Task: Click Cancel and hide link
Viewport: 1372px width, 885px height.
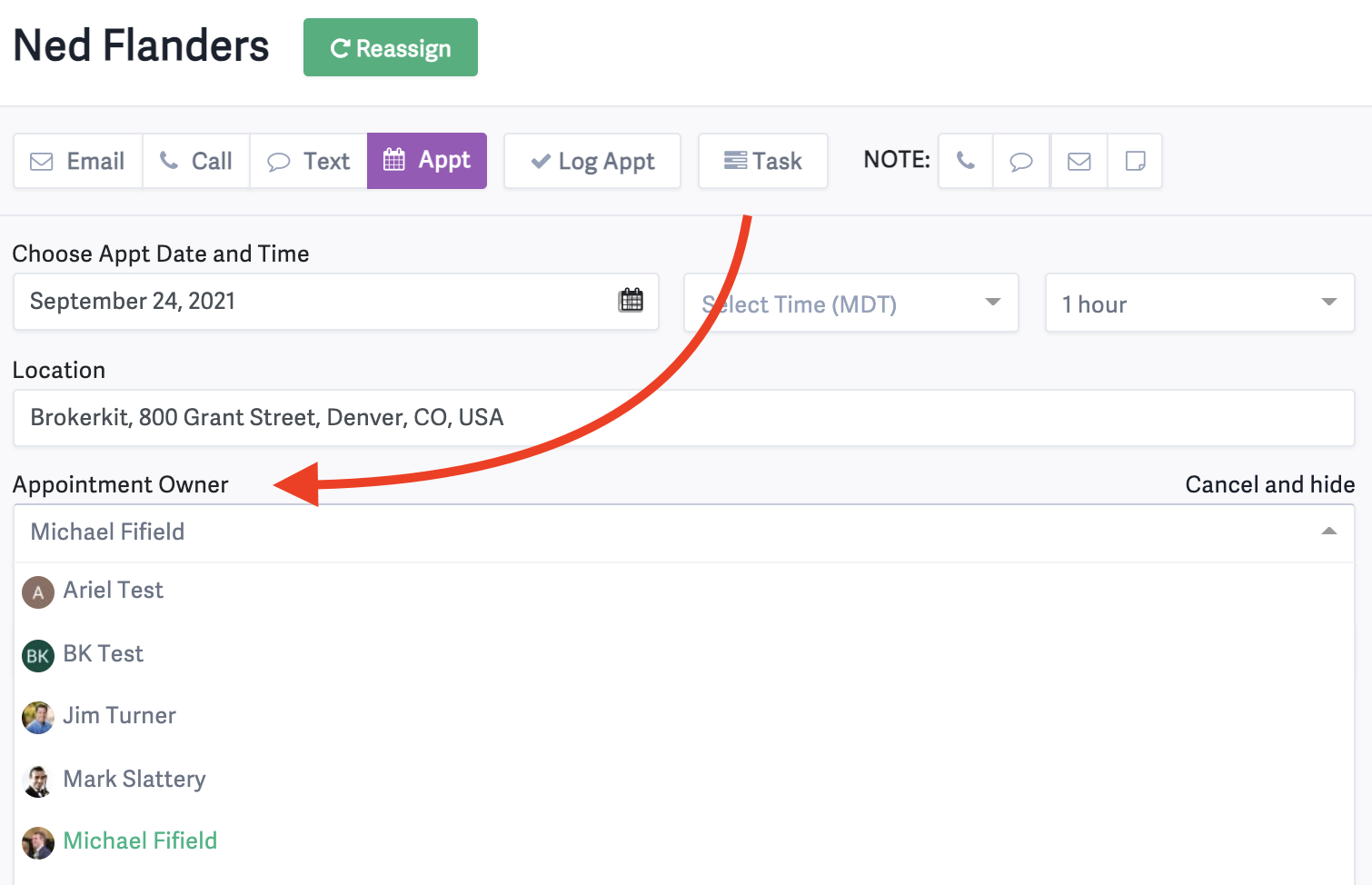Action: pyautogui.click(x=1270, y=484)
